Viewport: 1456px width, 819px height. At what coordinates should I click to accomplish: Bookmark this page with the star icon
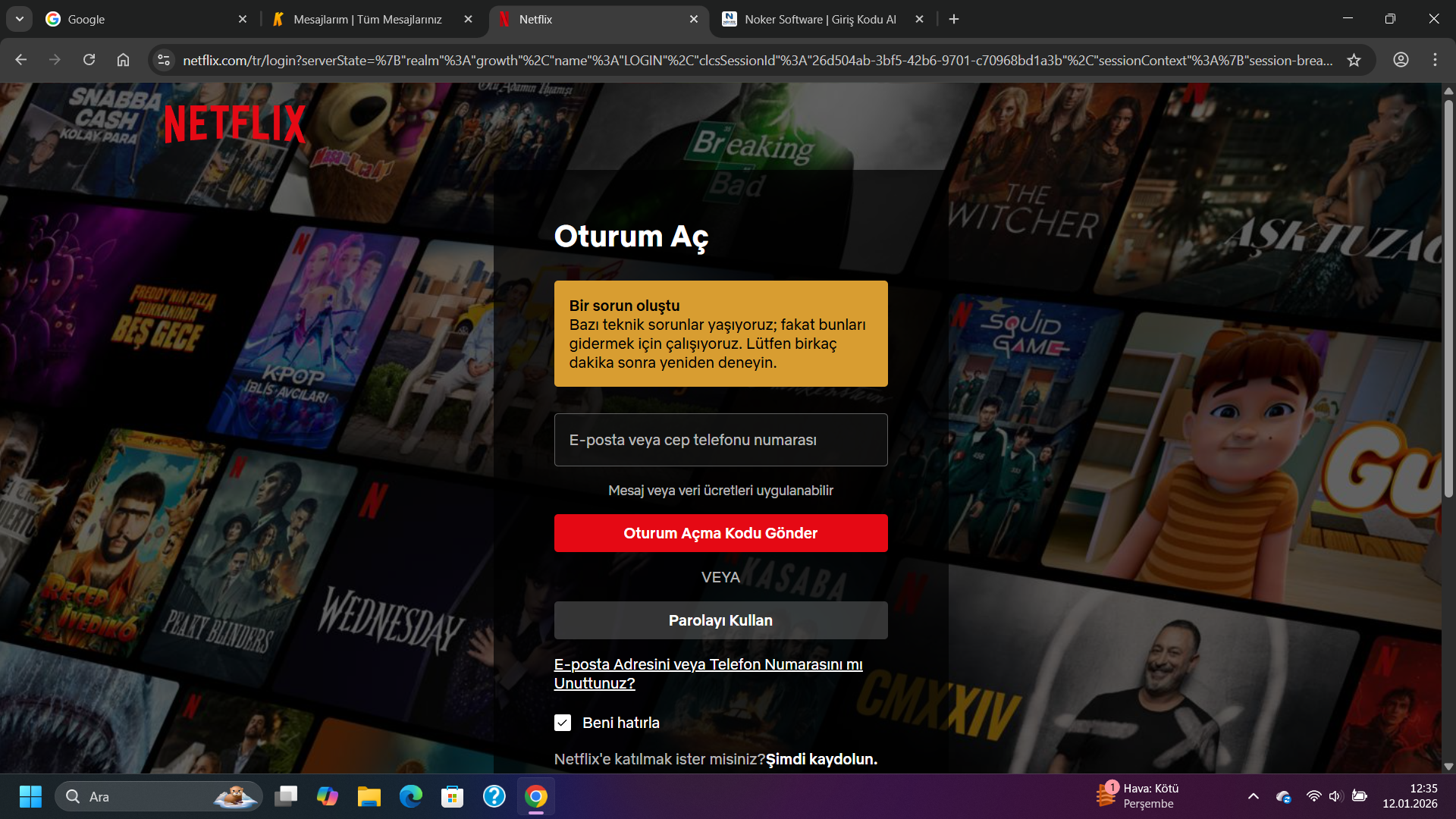1354,60
